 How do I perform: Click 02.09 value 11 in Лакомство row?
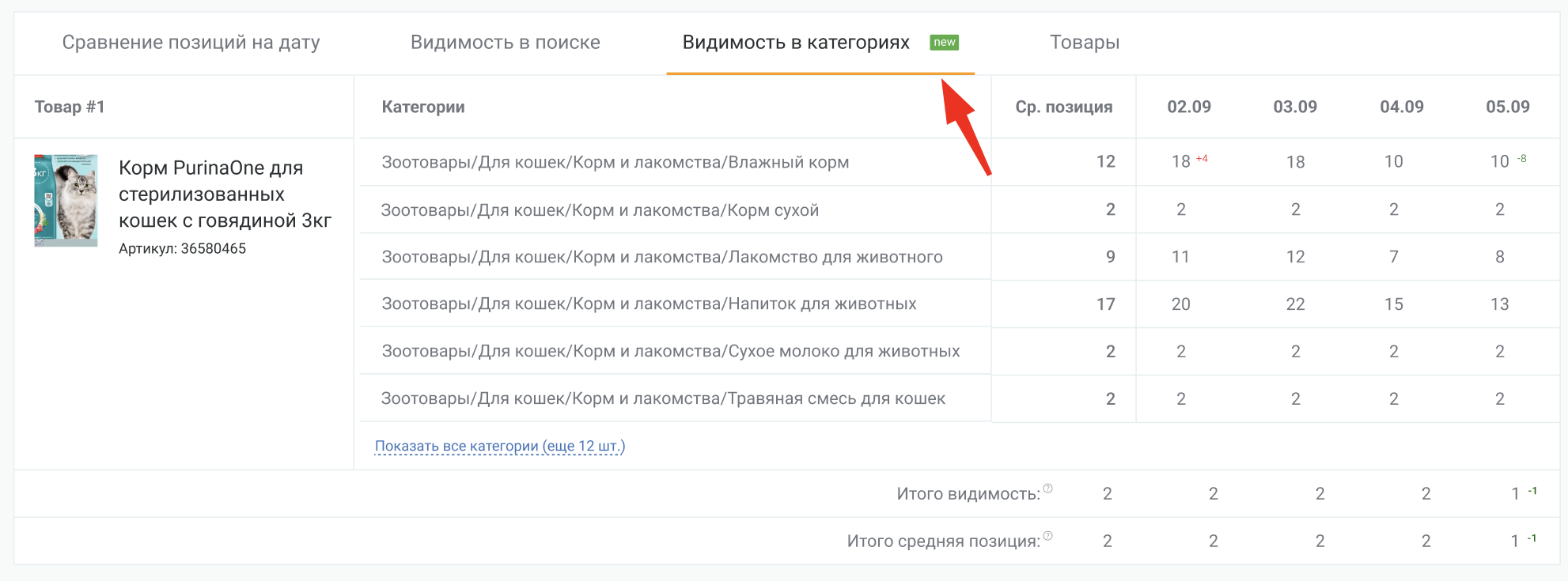click(1180, 257)
